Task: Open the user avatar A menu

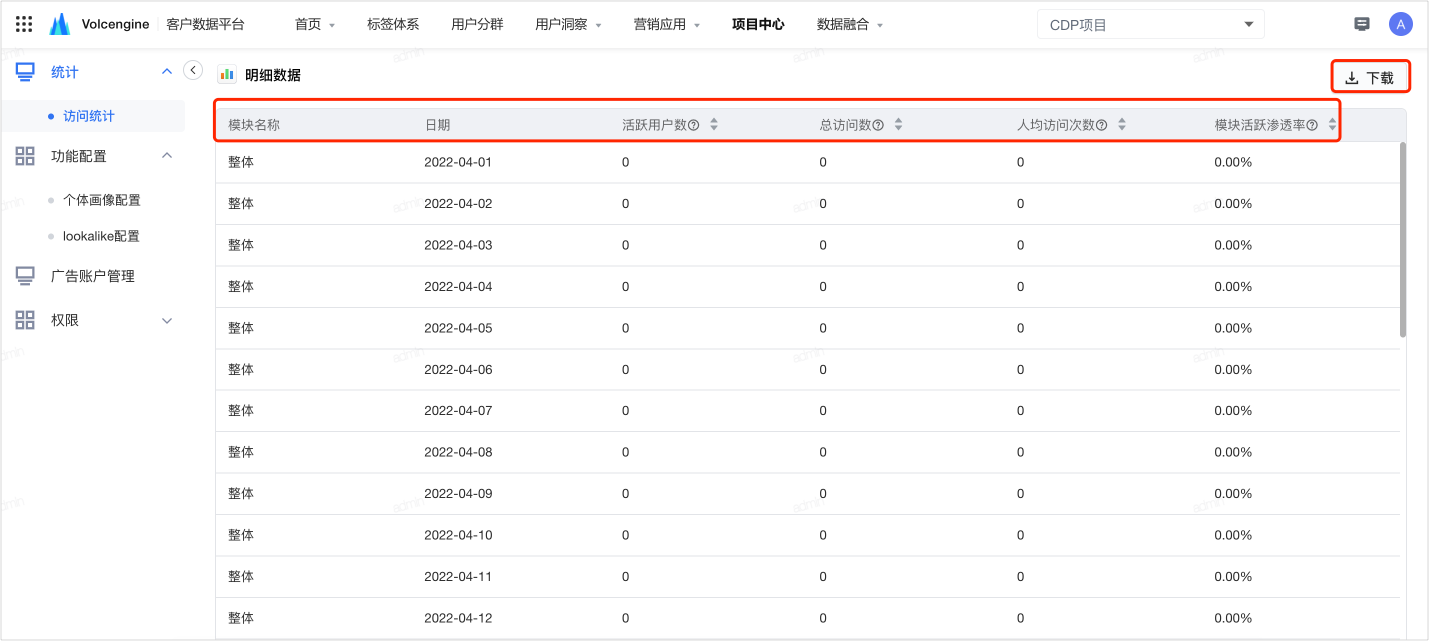Action: tap(1400, 24)
